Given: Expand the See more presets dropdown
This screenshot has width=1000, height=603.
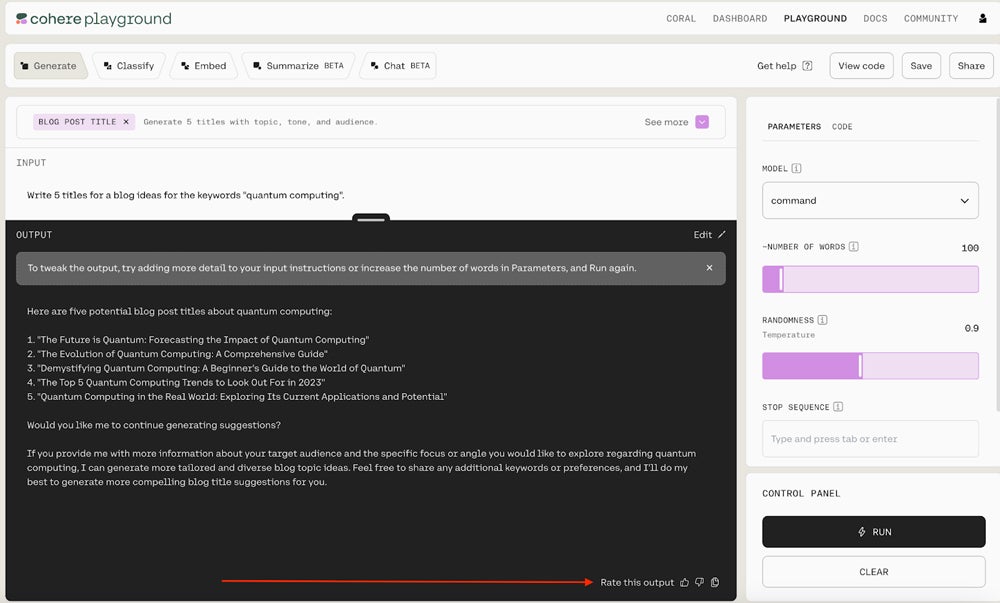Looking at the screenshot, I should point(702,122).
